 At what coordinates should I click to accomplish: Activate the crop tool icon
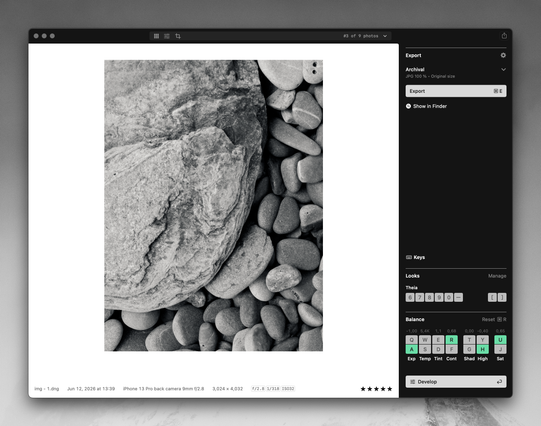click(x=178, y=36)
